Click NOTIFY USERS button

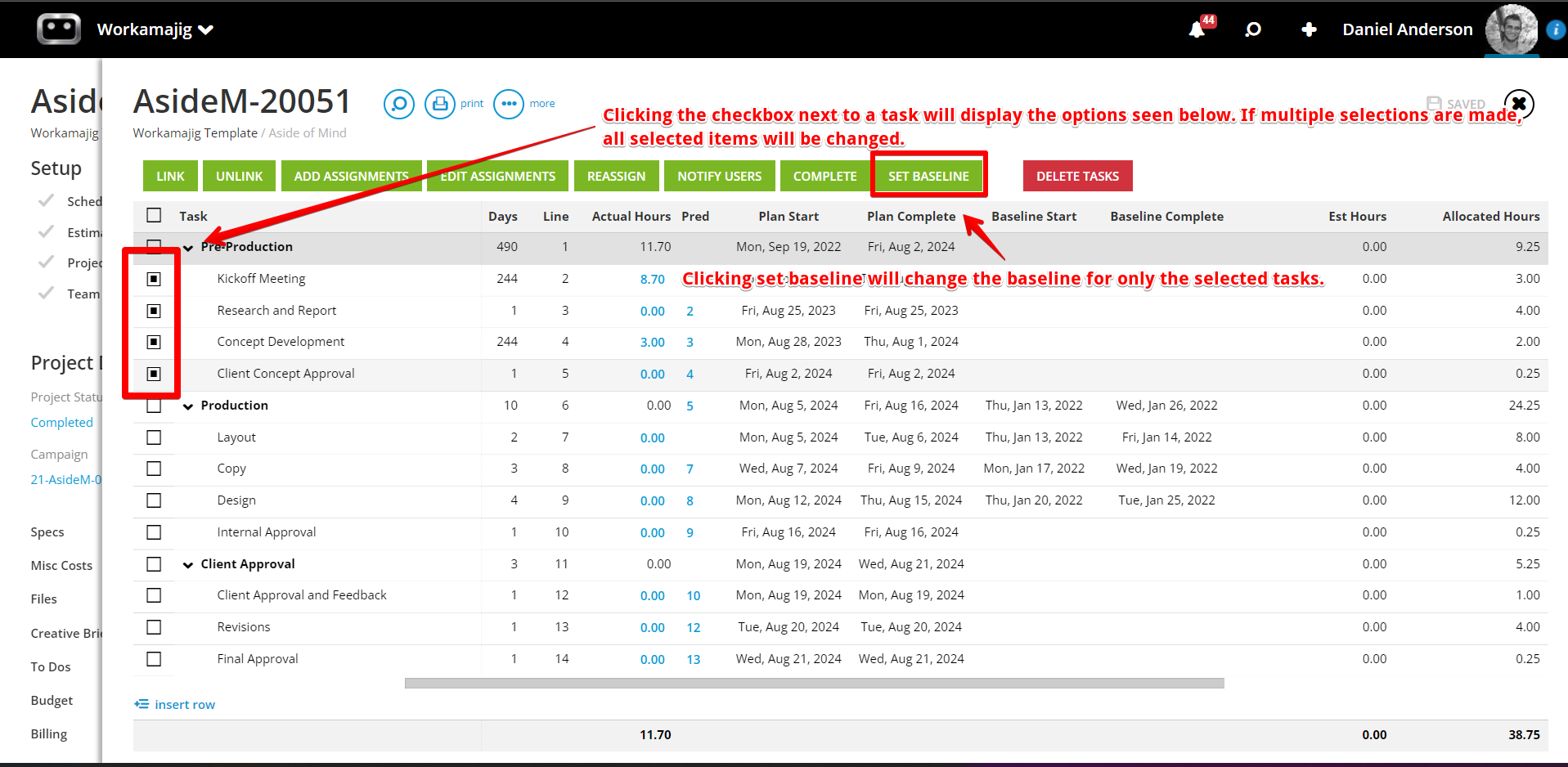[x=719, y=176]
